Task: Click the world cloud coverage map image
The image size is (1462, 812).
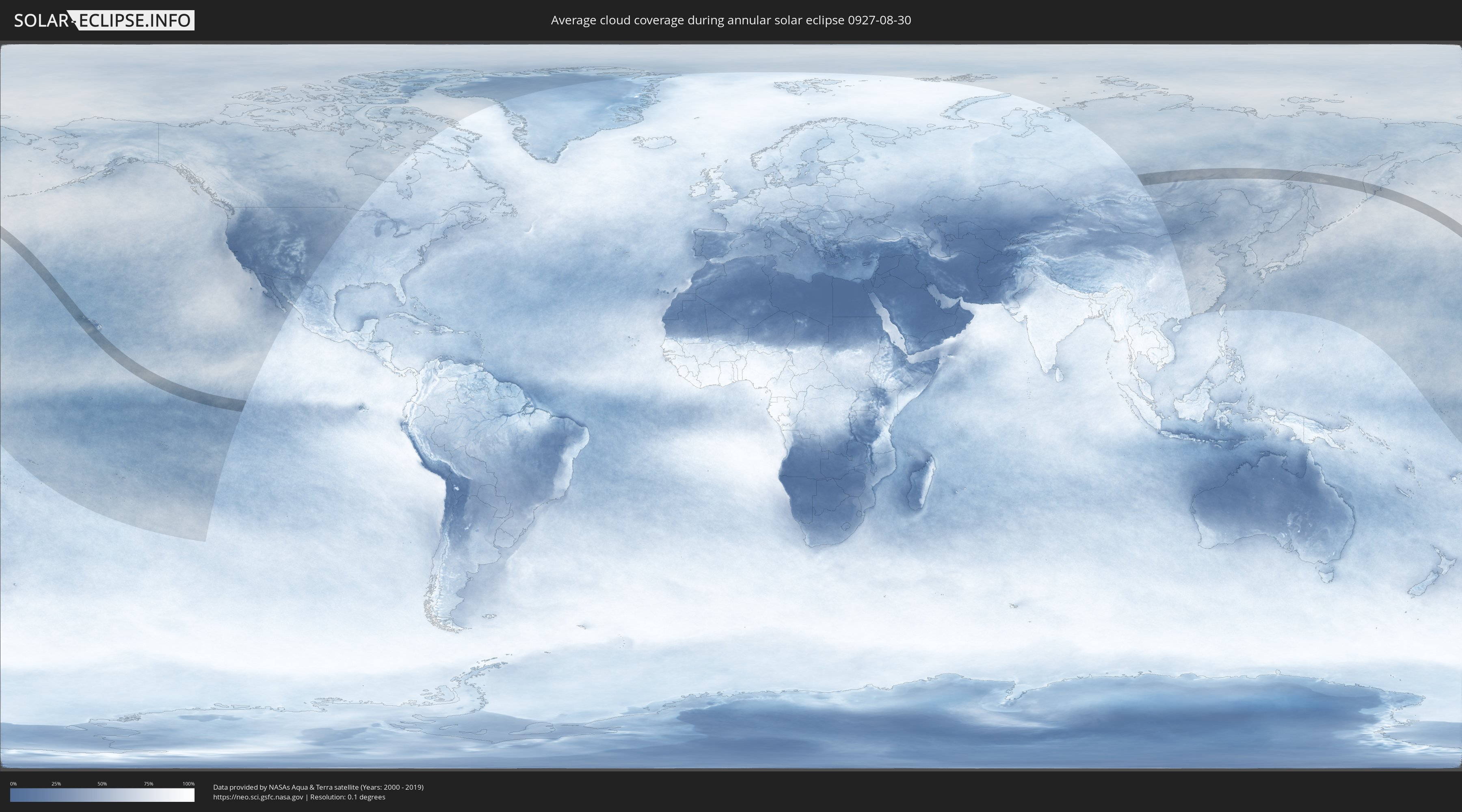Action: (x=731, y=406)
